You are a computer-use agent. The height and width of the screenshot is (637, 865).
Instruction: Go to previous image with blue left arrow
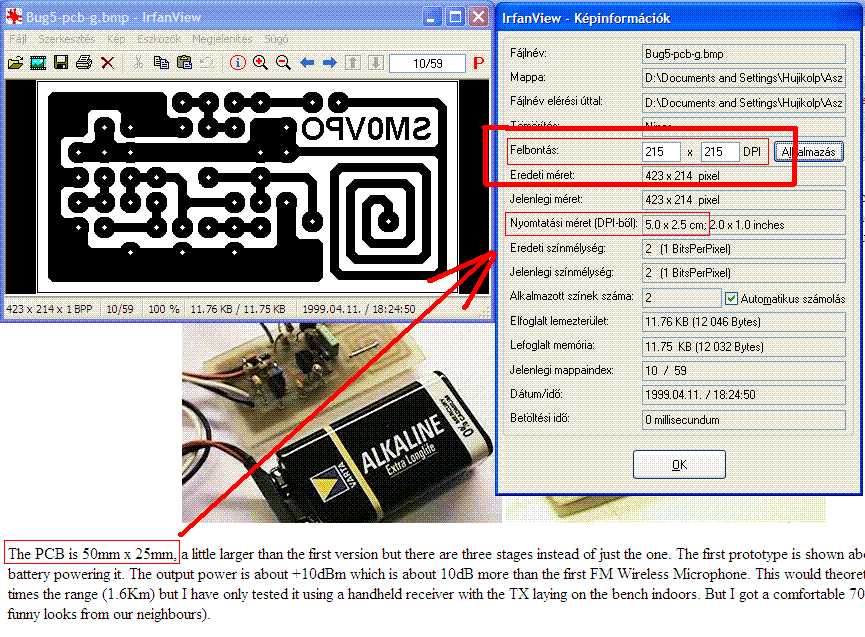pyautogui.click(x=307, y=62)
